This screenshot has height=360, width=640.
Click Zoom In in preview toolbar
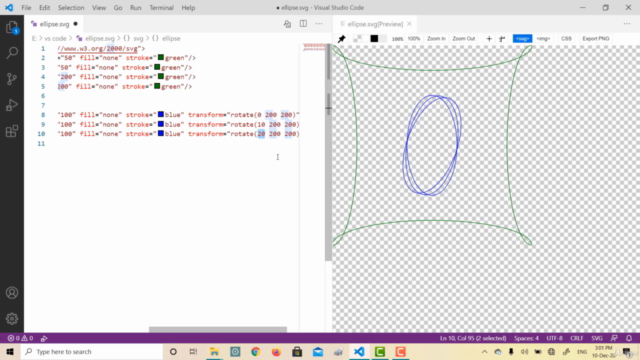point(436,38)
